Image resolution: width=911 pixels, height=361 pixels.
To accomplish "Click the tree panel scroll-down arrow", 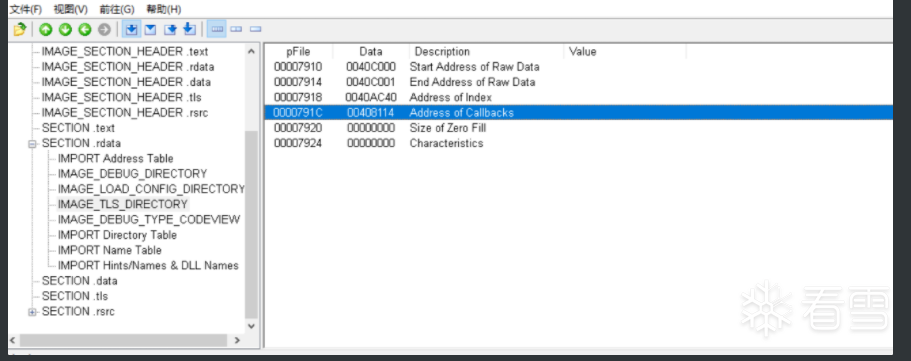I will 251,326.
